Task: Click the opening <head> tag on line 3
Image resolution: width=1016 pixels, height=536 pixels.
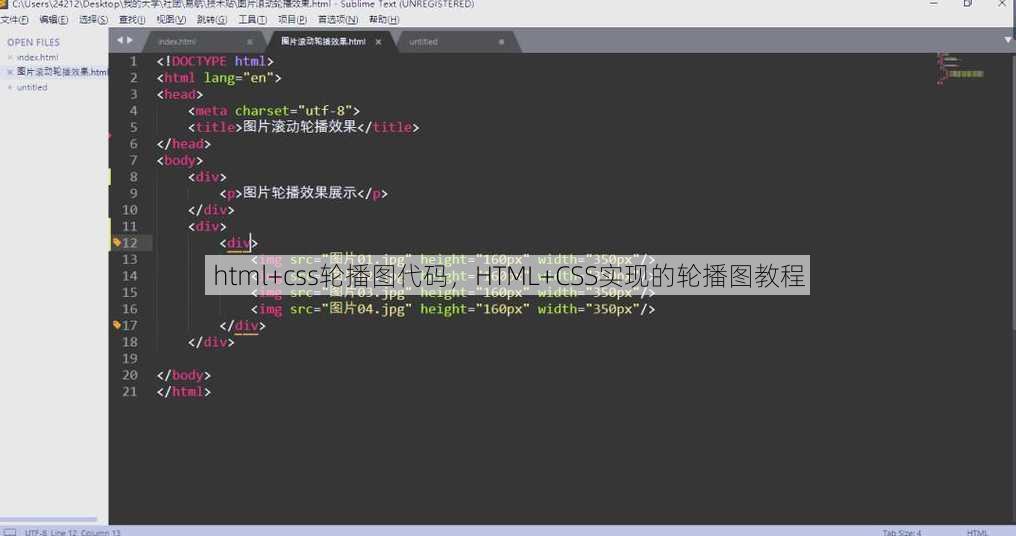Action: click(179, 95)
